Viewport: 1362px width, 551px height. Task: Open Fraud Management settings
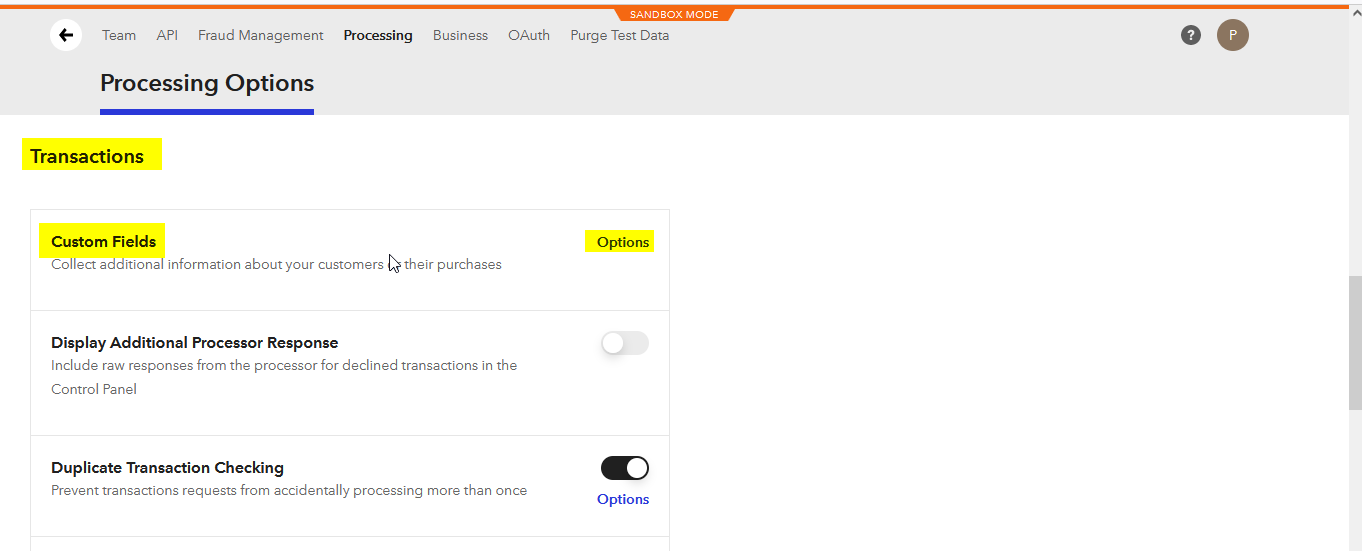click(260, 35)
